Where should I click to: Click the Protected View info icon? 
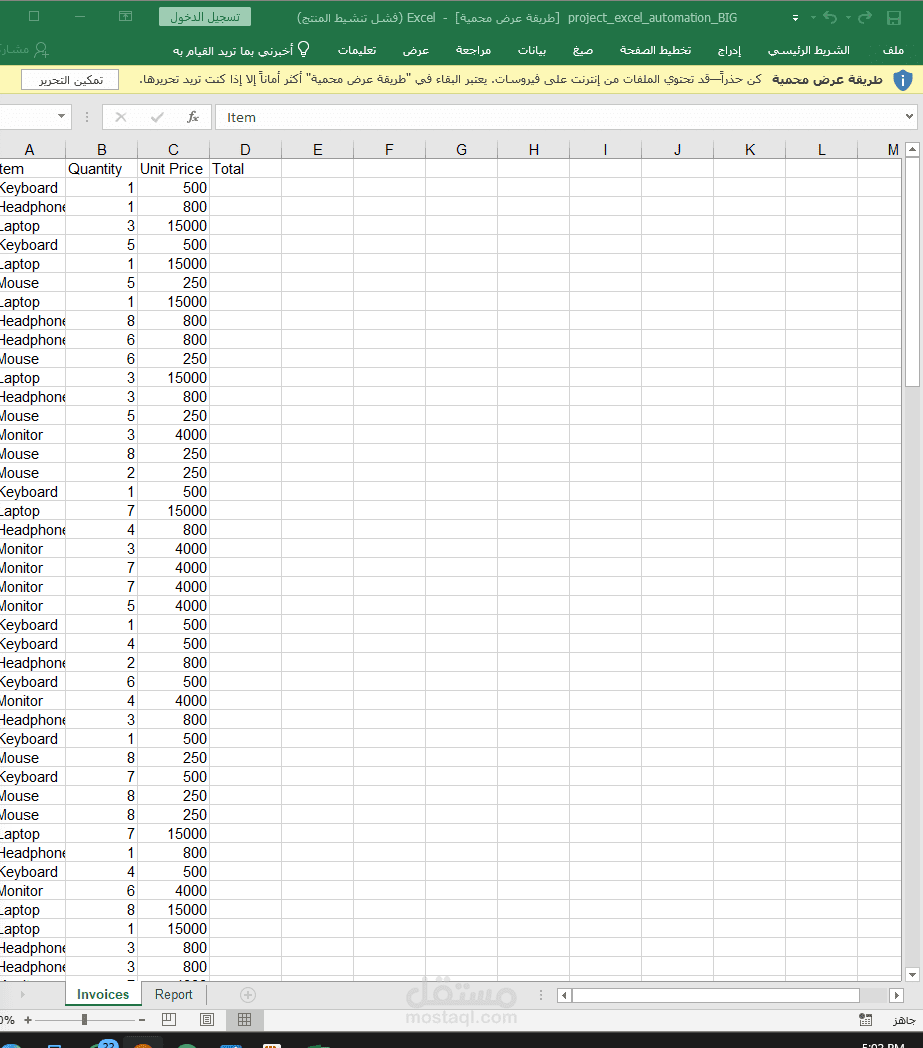pyautogui.click(x=904, y=81)
